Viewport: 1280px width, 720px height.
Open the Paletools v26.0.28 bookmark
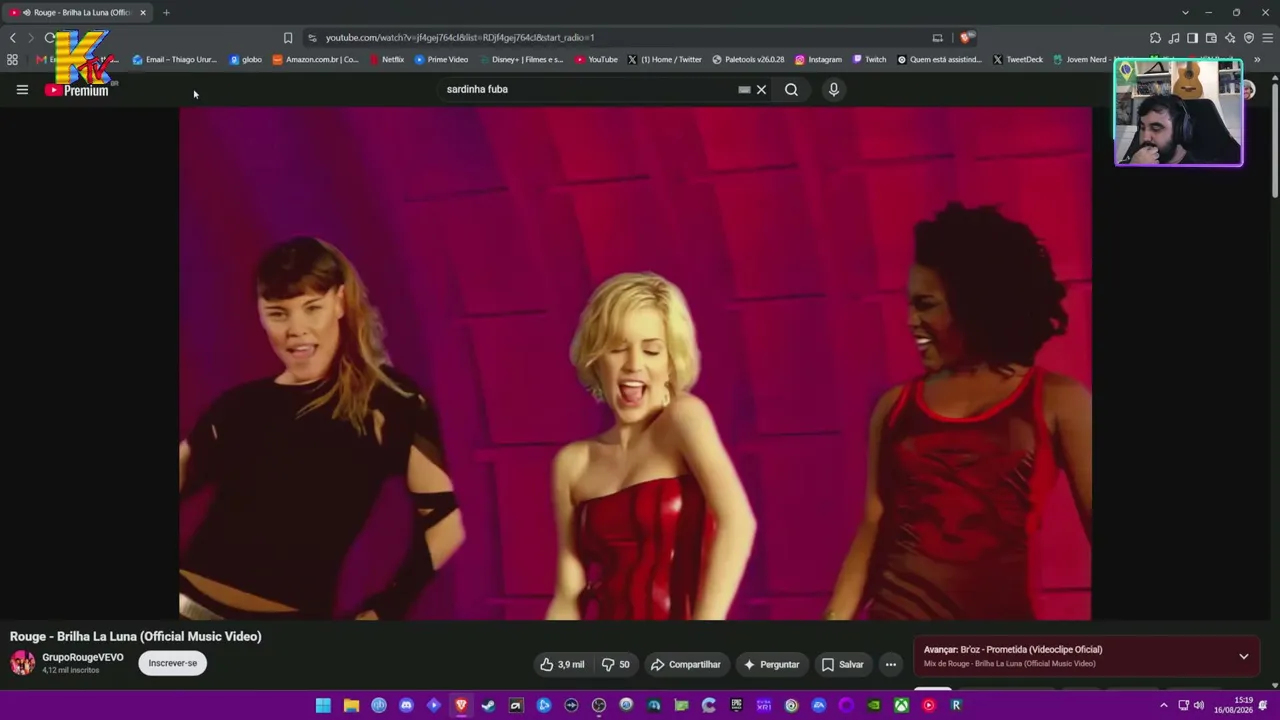748,60
